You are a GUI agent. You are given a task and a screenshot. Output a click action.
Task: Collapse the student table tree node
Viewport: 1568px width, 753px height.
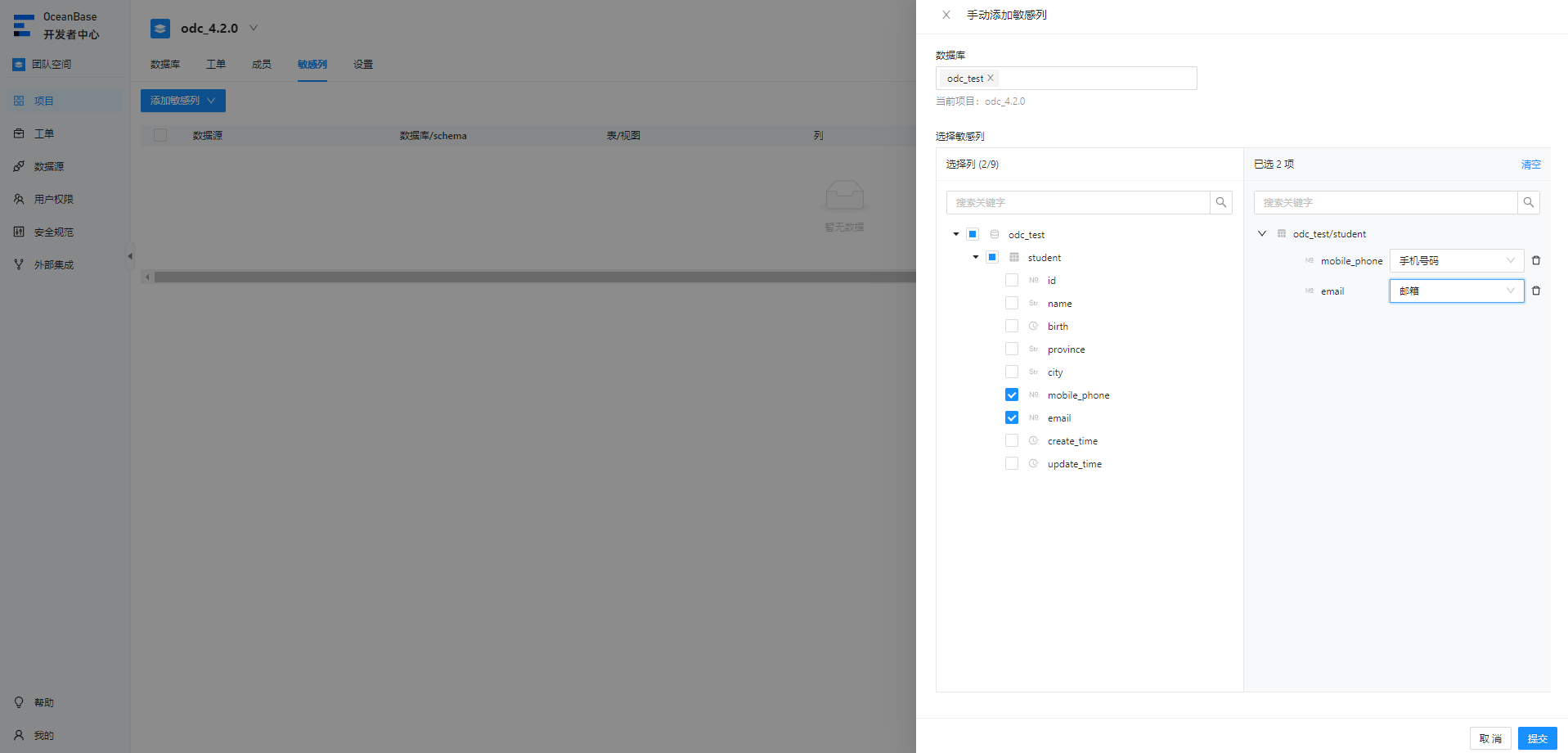(x=976, y=257)
